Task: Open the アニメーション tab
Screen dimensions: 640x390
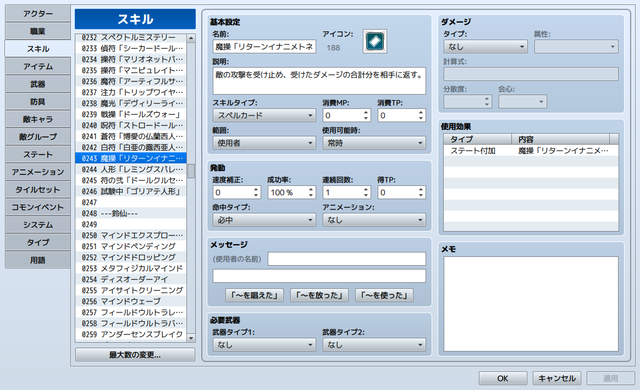Action: 38,172
